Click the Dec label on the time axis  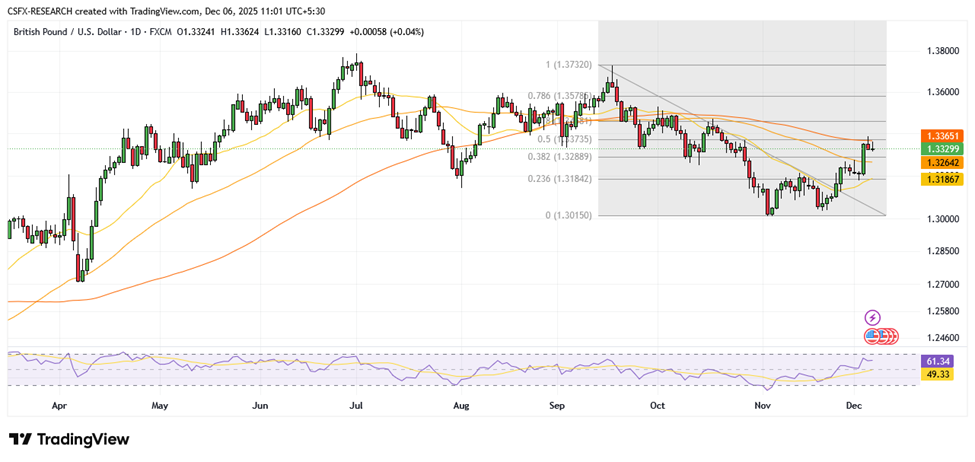tap(852, 407)
